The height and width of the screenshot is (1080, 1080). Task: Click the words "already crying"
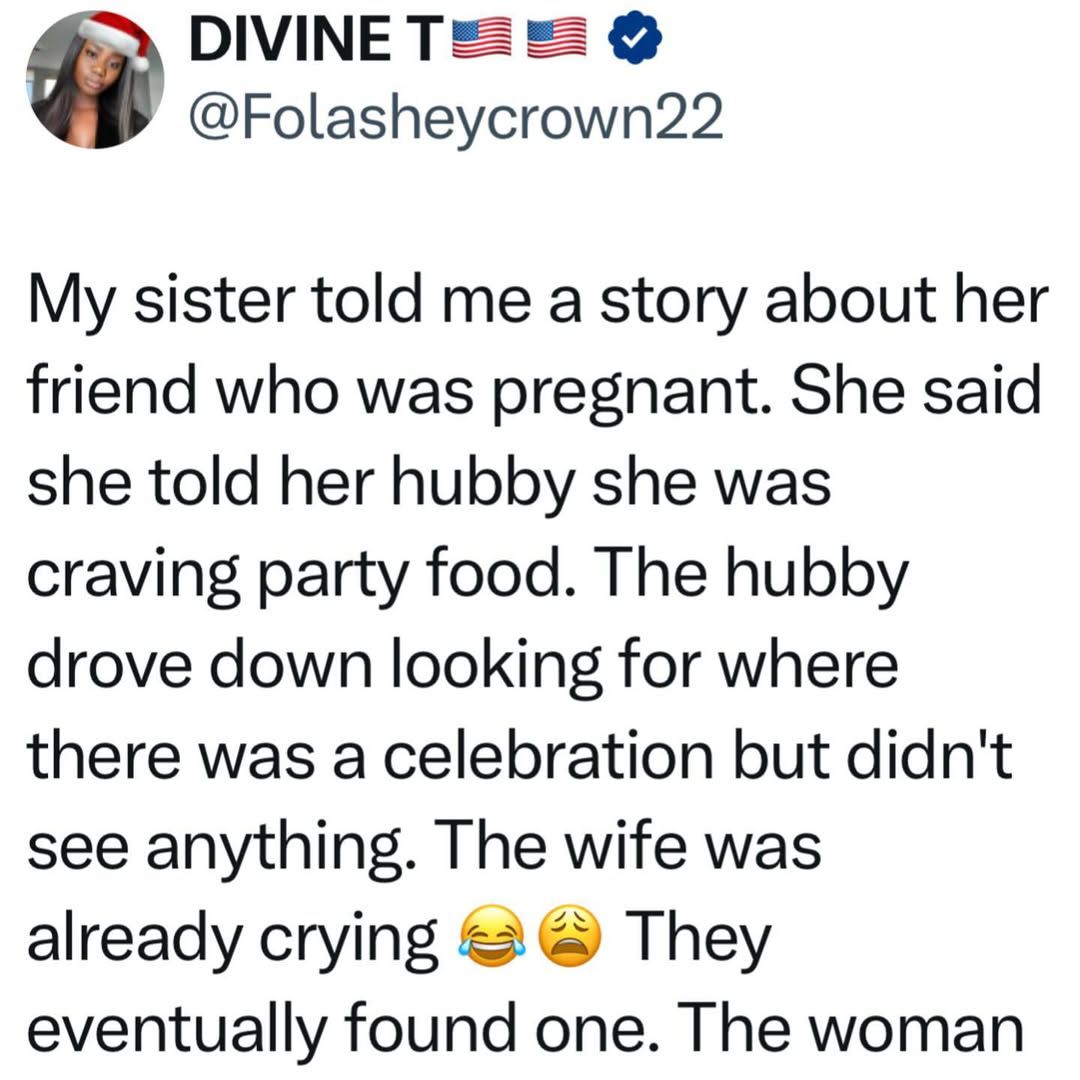[232, 938]
